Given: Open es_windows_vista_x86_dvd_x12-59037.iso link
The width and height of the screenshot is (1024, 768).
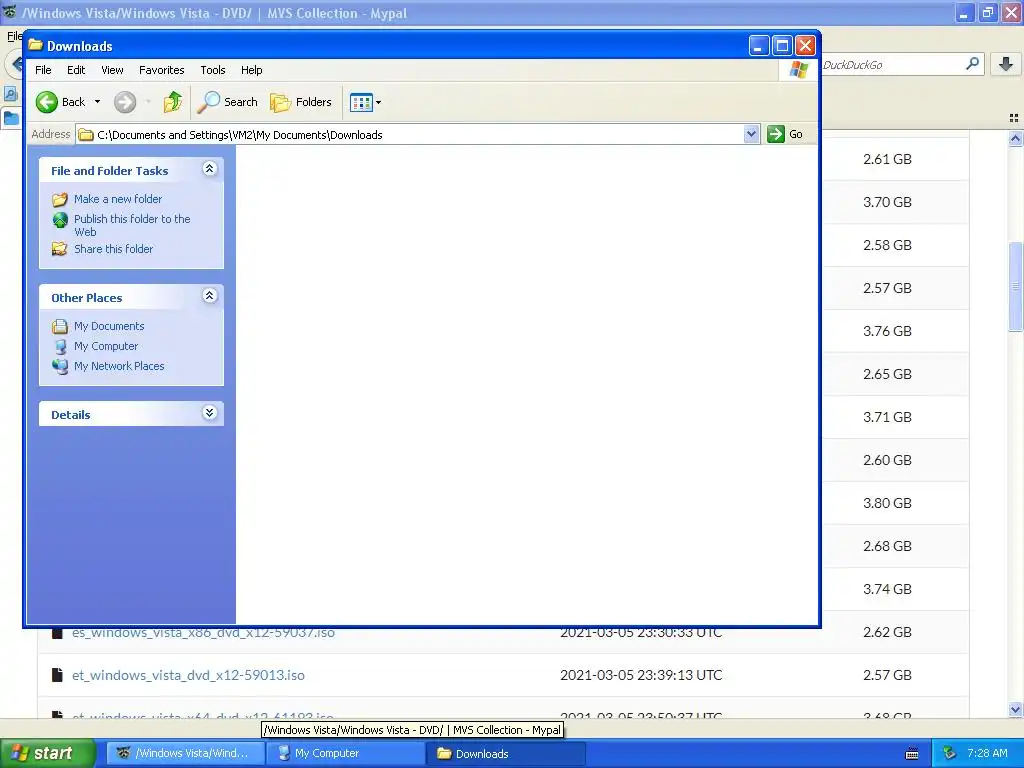Looking at the screenshot, I should [203, 632].
